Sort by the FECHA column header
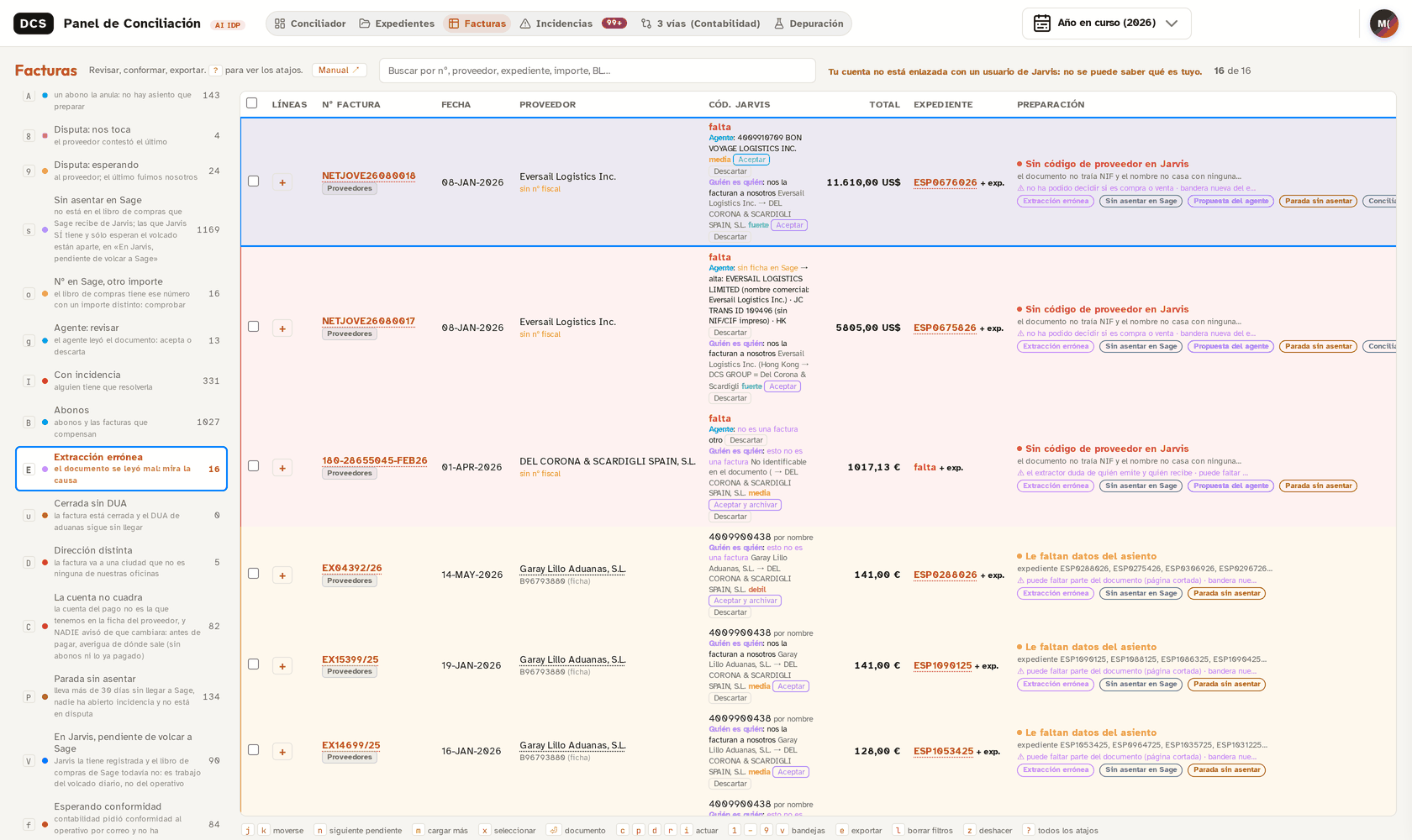This screenshot has height=840, width=1412. tap(456, 104)
